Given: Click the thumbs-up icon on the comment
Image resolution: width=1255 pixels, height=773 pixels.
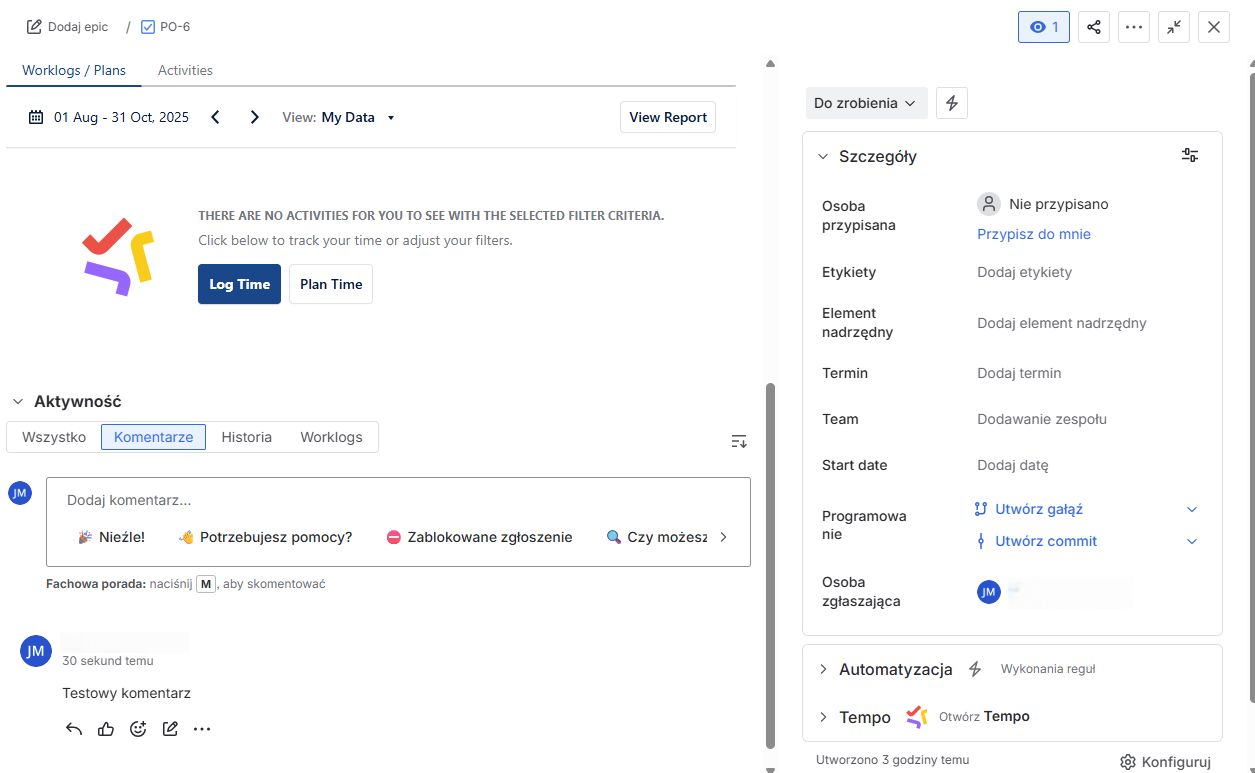Looking at the screenshot, I should (x=106, y=729).
